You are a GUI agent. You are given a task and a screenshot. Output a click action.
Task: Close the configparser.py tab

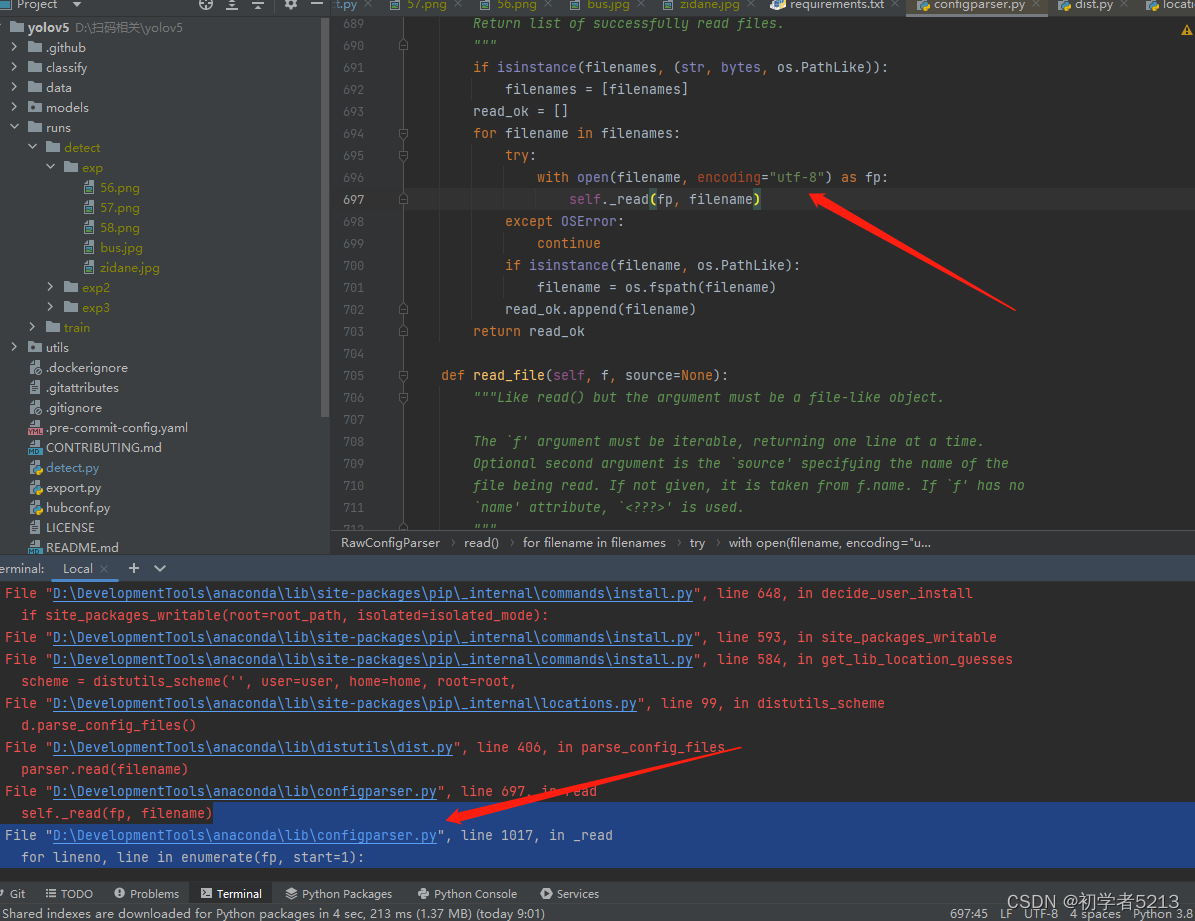coord(1036,5)
